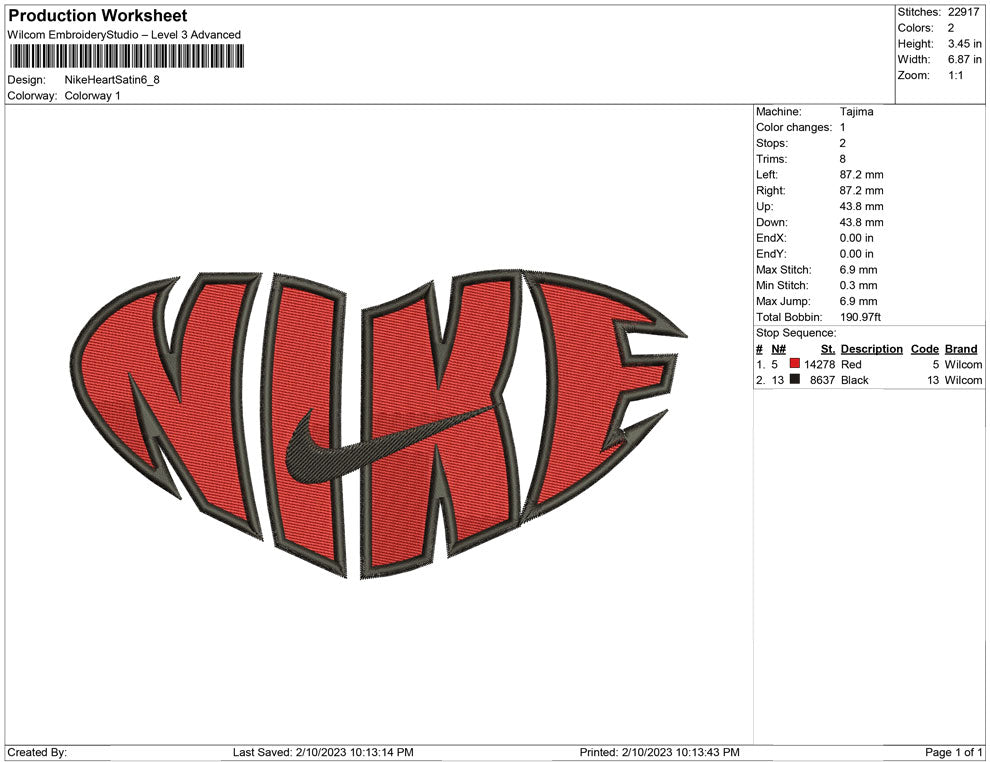Viewport: 990px width, 762px height.
Task: Select the Stops value 2
Action: coord(842,143)
